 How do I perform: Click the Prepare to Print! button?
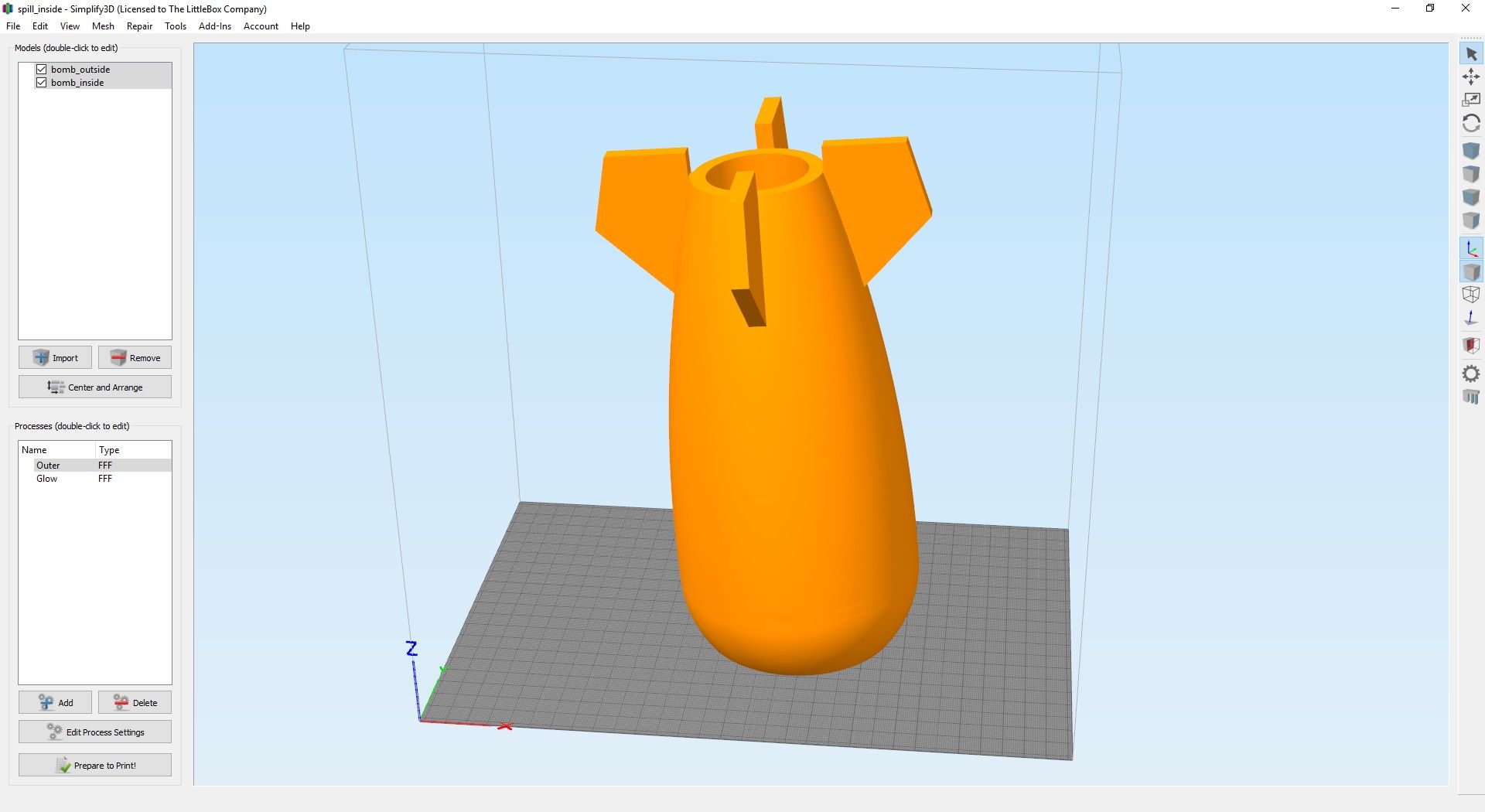pyautogui.click(x=95, y=765)
